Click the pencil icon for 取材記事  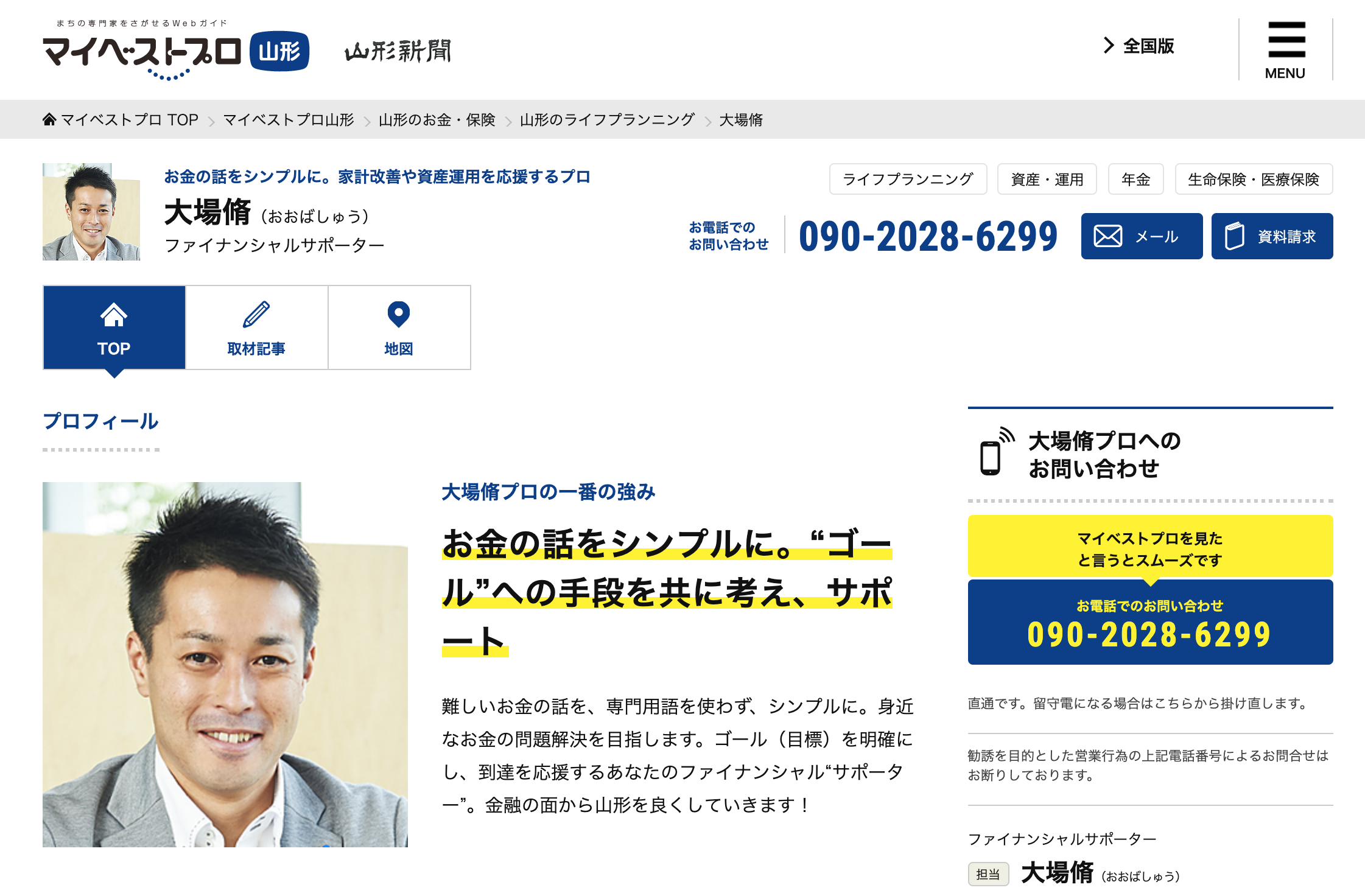pyautogui.click(x=256, y=315)
